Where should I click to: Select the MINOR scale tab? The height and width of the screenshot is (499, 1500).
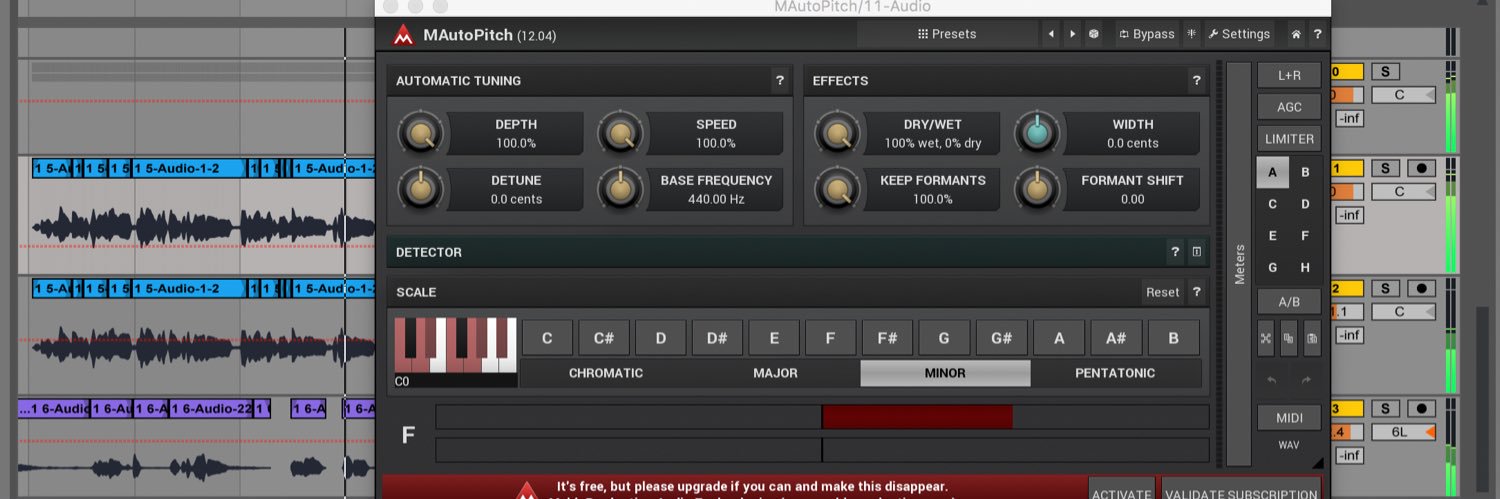pos(945,373)
